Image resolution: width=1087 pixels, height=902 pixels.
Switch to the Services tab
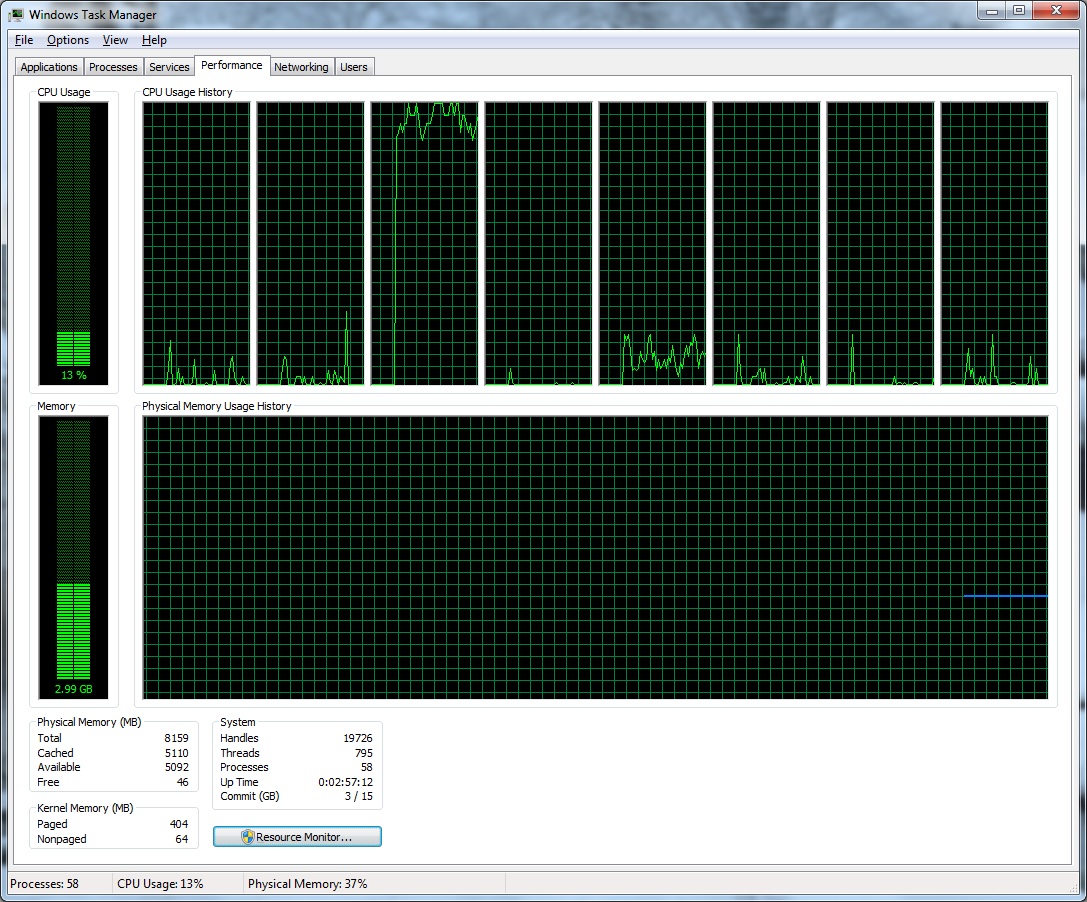[169, 67]
